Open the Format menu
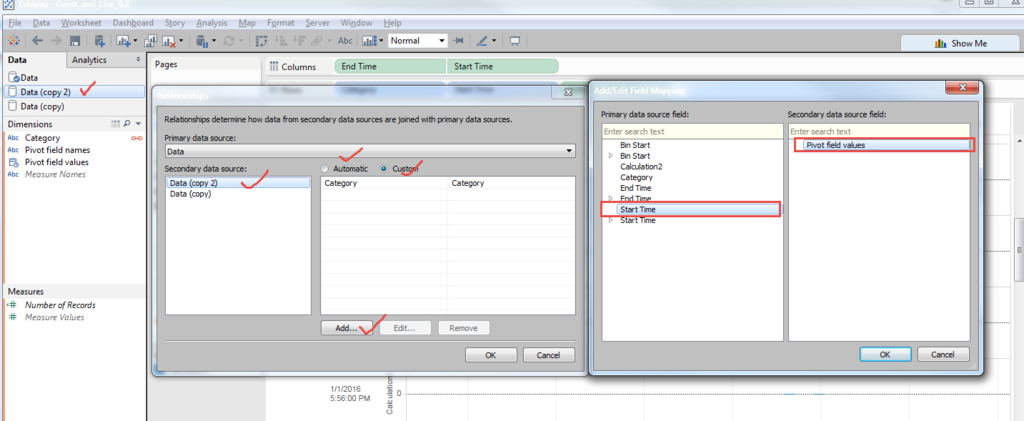The image size is (1024, 421). [280, 23]
